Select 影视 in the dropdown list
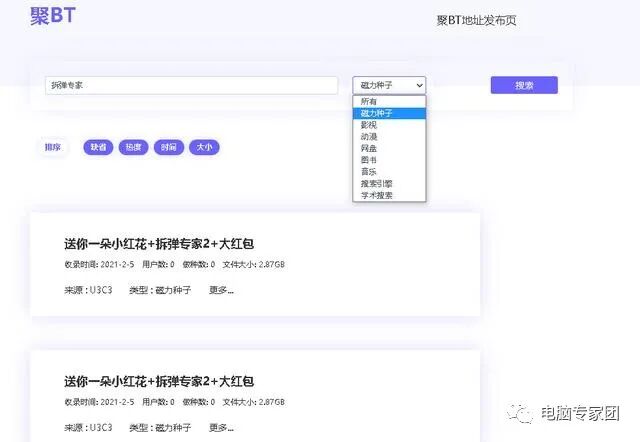The width and height of the screenshot is (640, 442). click(x=389, y=125)
